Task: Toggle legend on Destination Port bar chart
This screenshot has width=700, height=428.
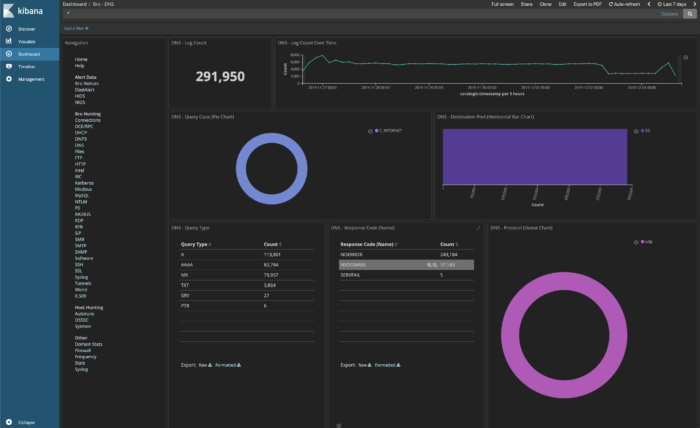Action: pos(636,131)
